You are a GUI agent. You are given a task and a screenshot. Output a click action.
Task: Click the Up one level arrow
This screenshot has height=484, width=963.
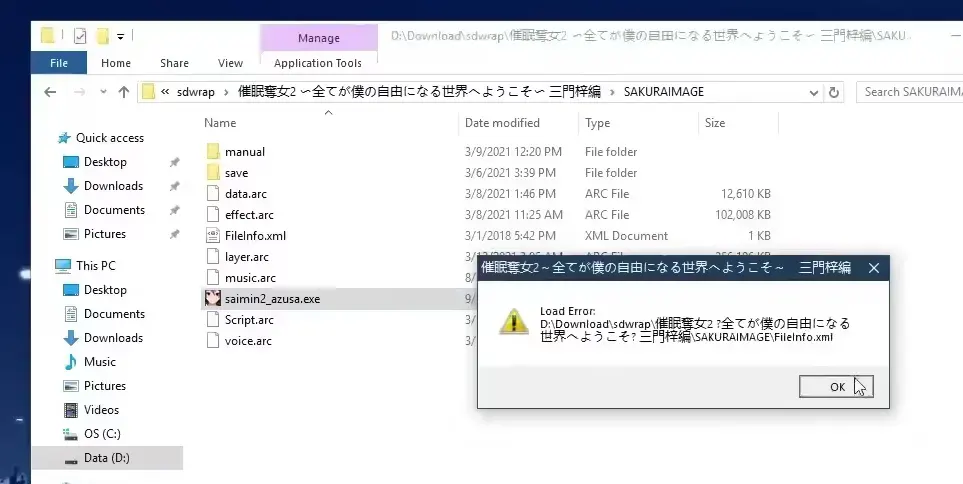coord(123,92)
